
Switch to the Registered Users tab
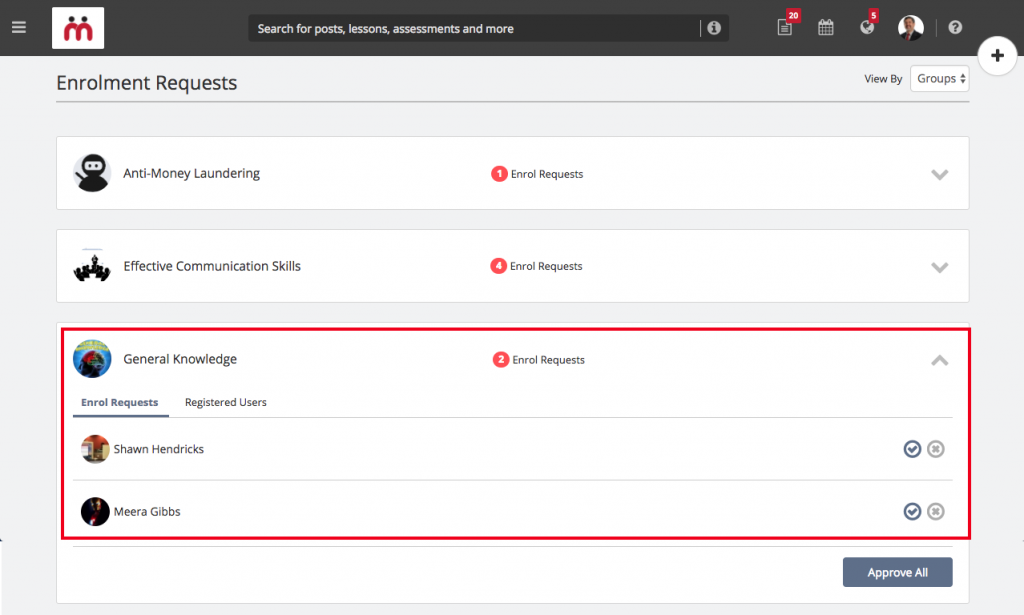point(225,402)
